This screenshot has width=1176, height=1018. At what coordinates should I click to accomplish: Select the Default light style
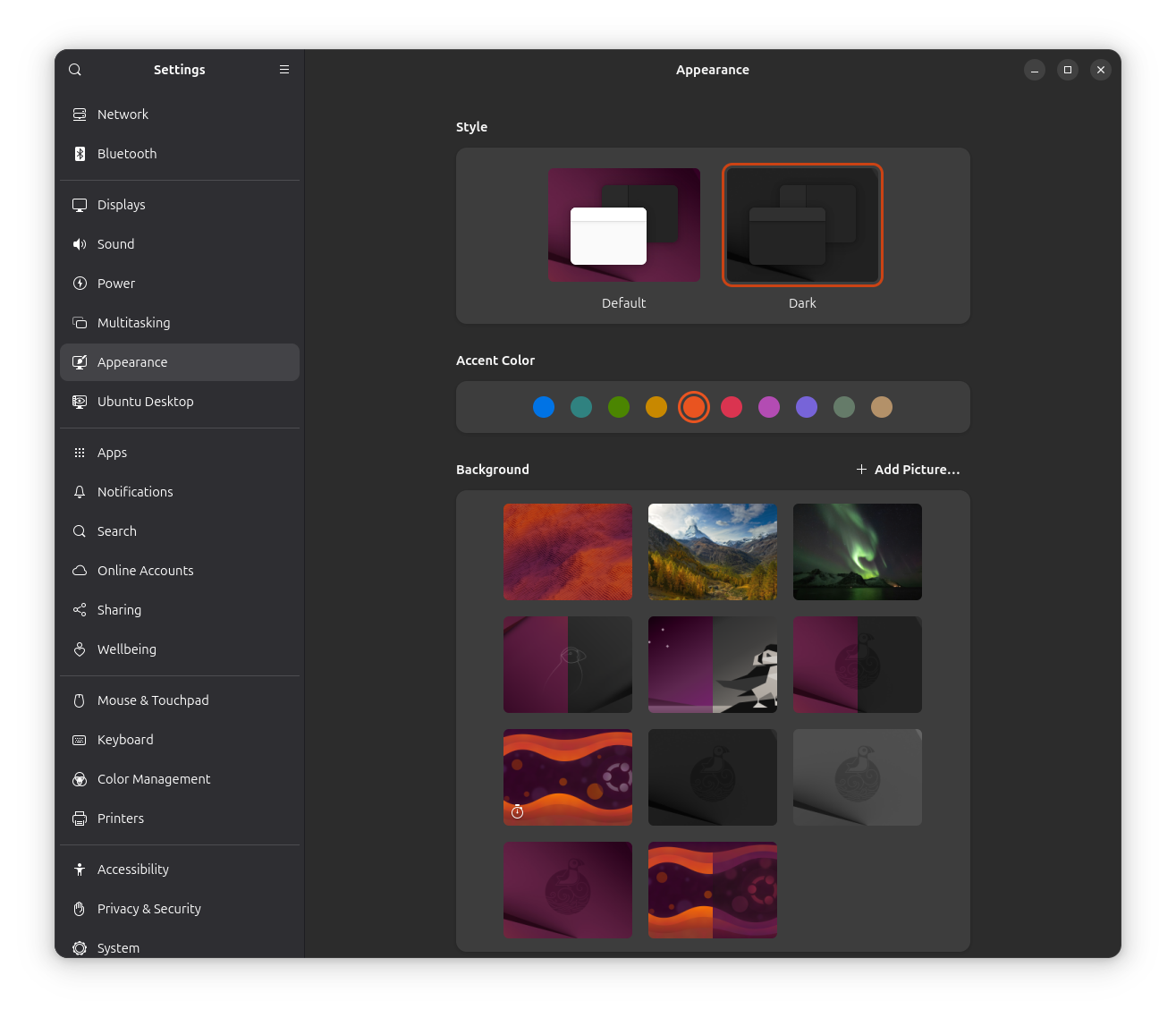[623, 225]
